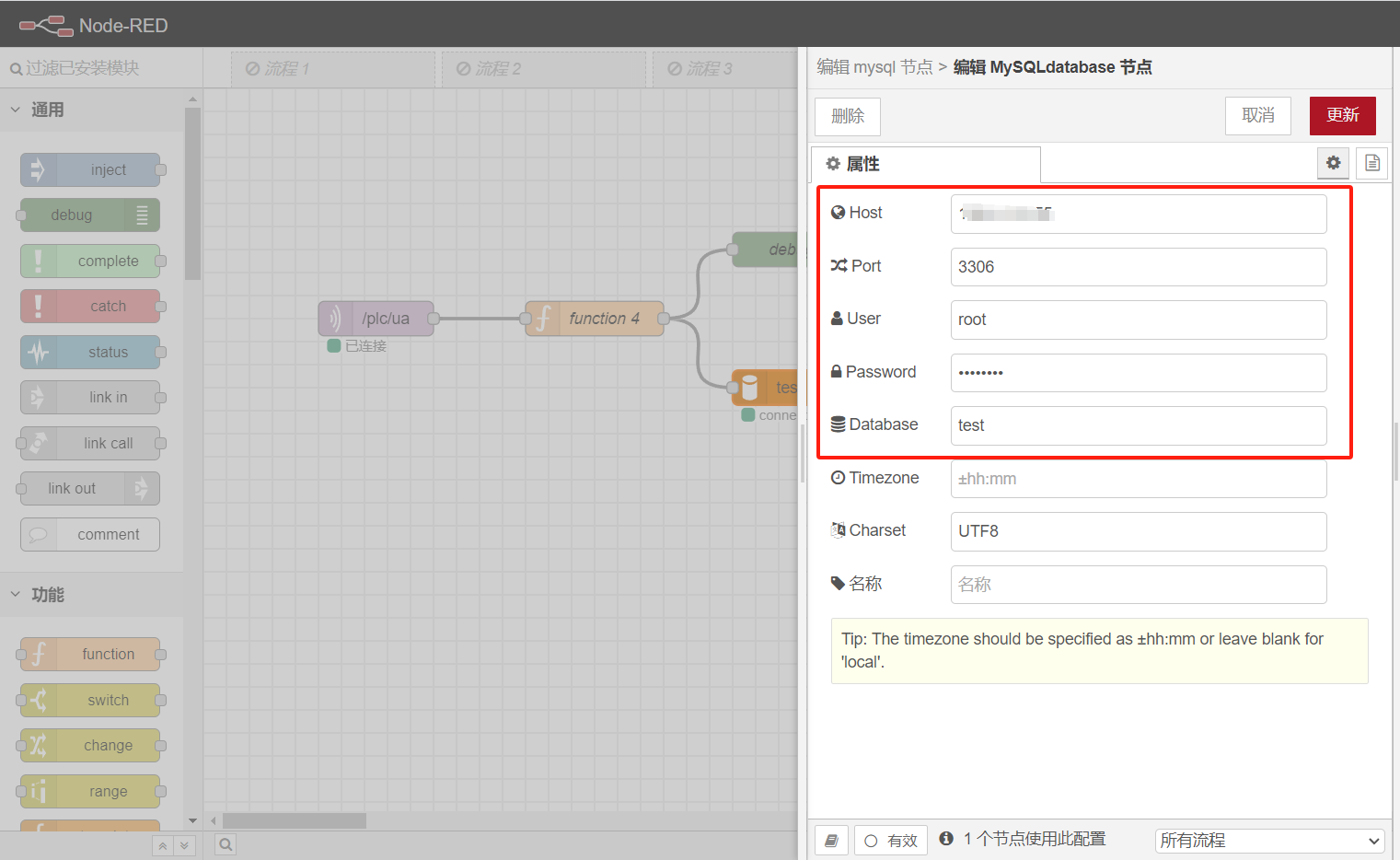Open the node help book icon

pos(831,841)
